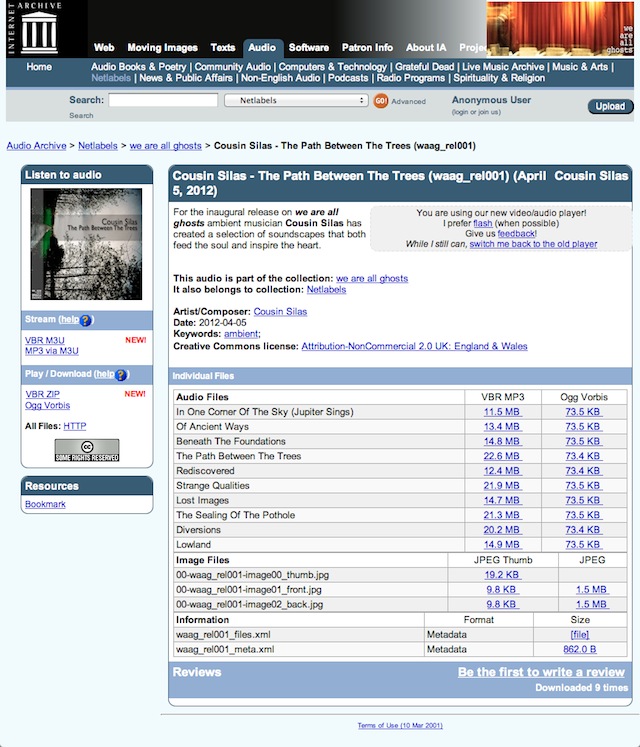Open the Patron Info tab
640x747 pixels.
point(367,48)
